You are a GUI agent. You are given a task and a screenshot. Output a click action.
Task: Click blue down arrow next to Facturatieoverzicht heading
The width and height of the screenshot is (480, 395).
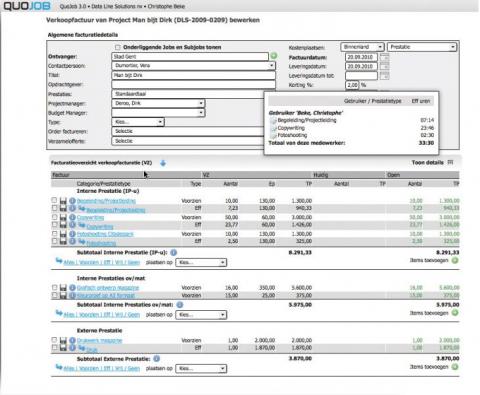[x=163, y=163]
